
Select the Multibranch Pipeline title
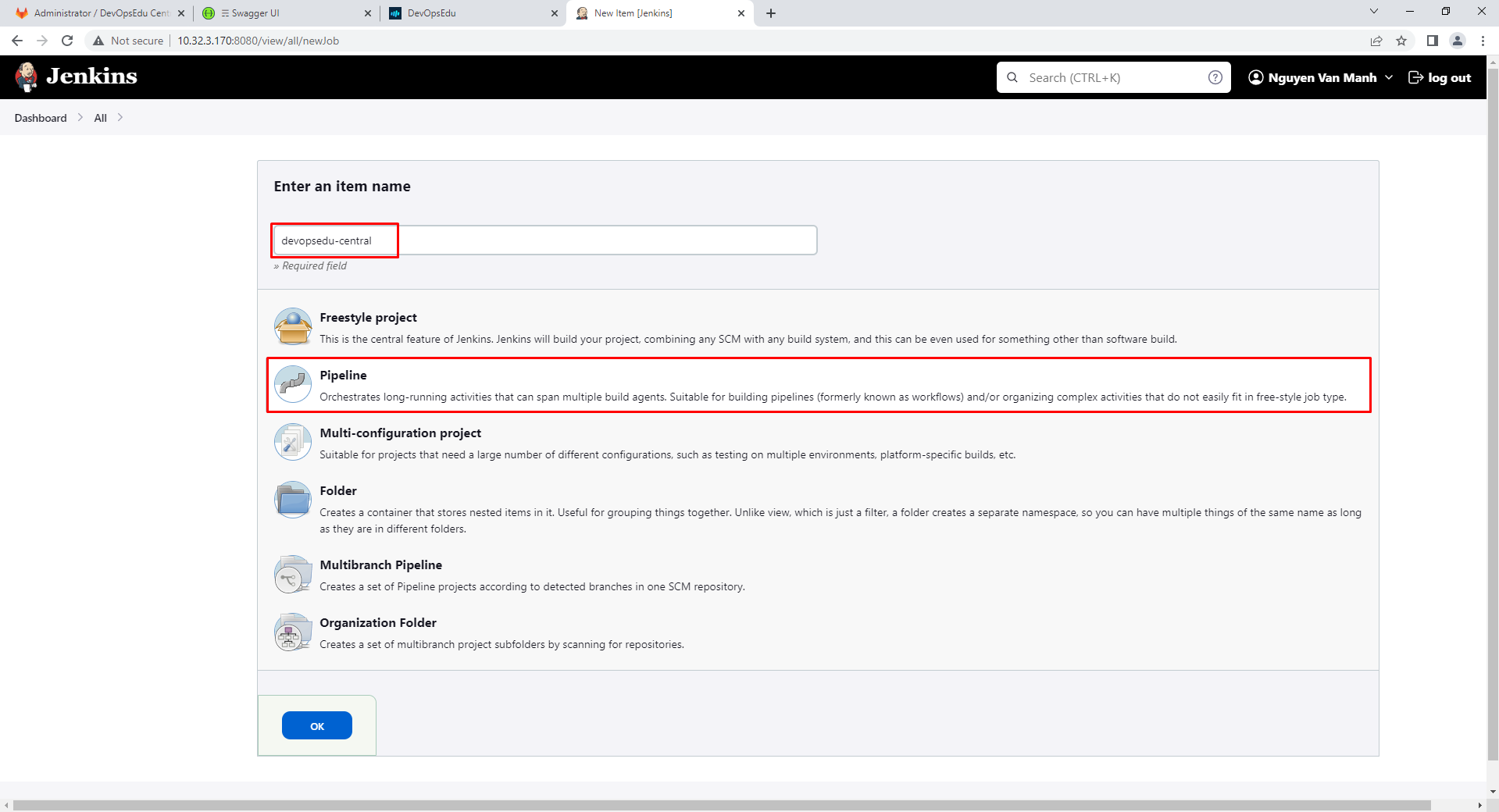point(380,564)
